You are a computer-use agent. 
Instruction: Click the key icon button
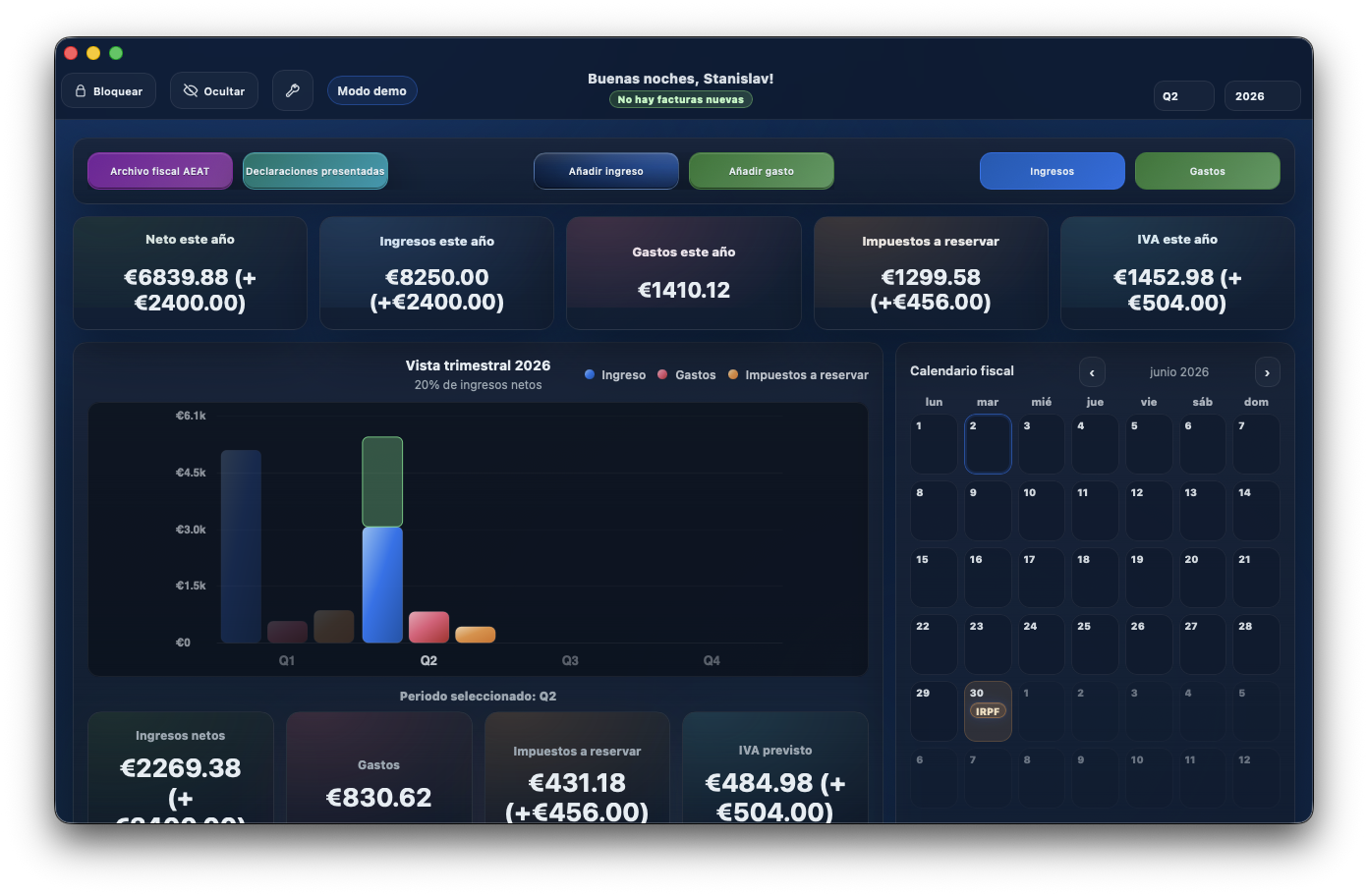(293, 90)
